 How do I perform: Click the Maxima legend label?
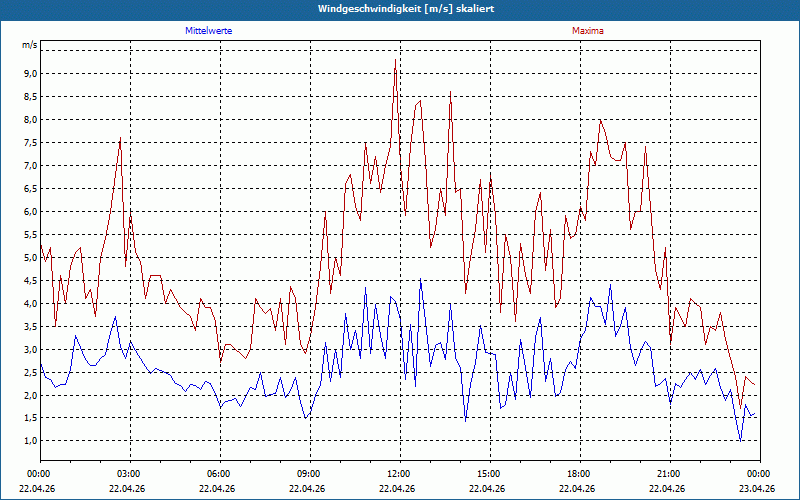(587, 31)
